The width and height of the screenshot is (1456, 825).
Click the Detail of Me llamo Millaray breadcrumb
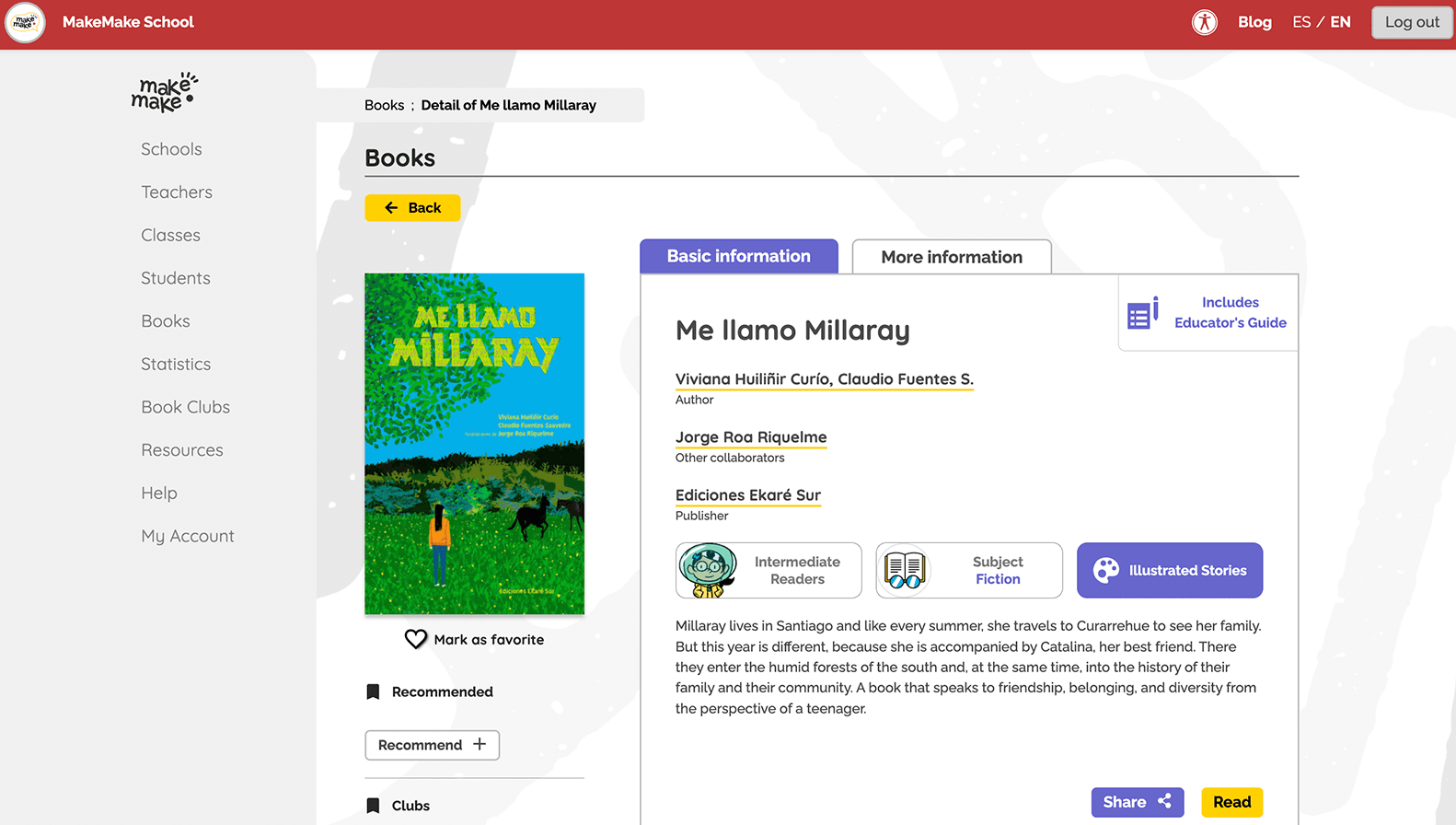[509, 105]
